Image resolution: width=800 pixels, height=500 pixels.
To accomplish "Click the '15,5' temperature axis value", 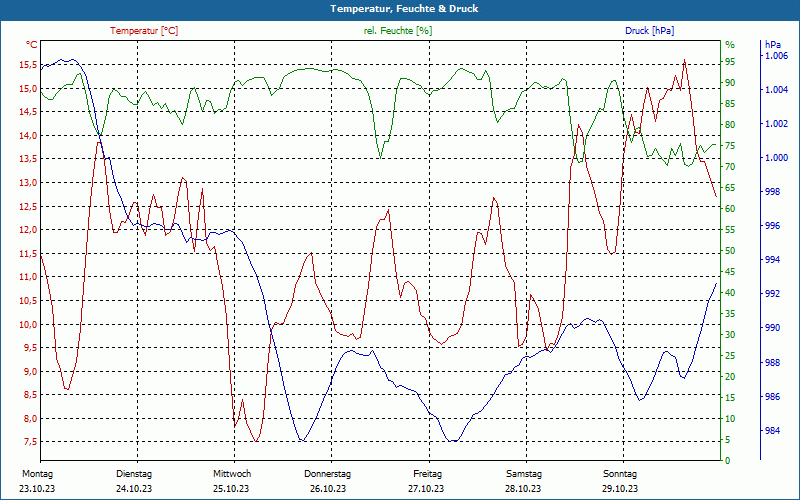I will (28, 65).
